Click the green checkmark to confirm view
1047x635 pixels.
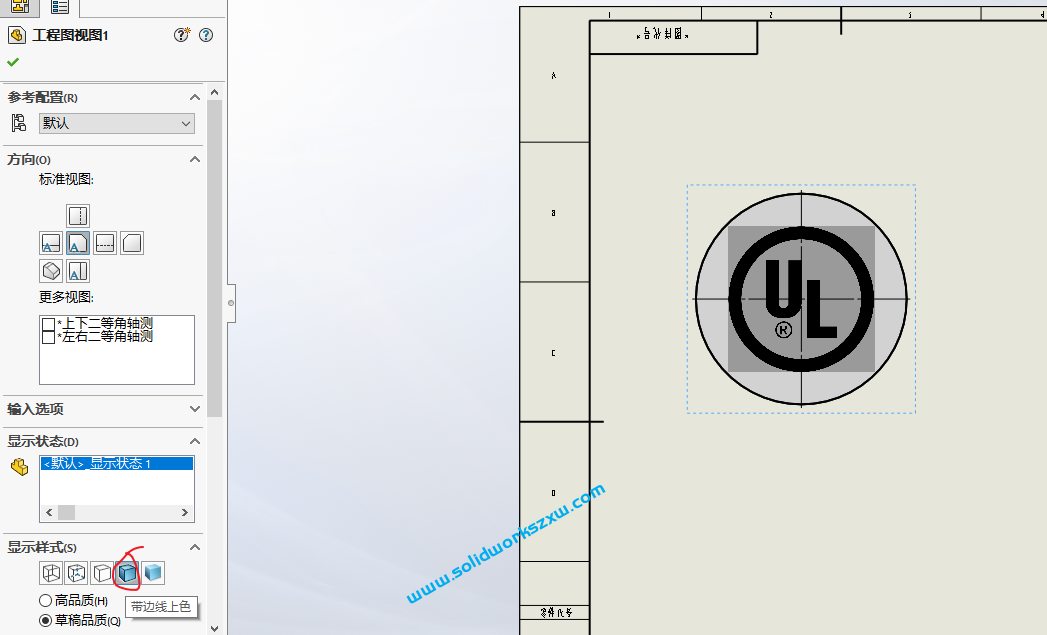(x=13, y=62)
